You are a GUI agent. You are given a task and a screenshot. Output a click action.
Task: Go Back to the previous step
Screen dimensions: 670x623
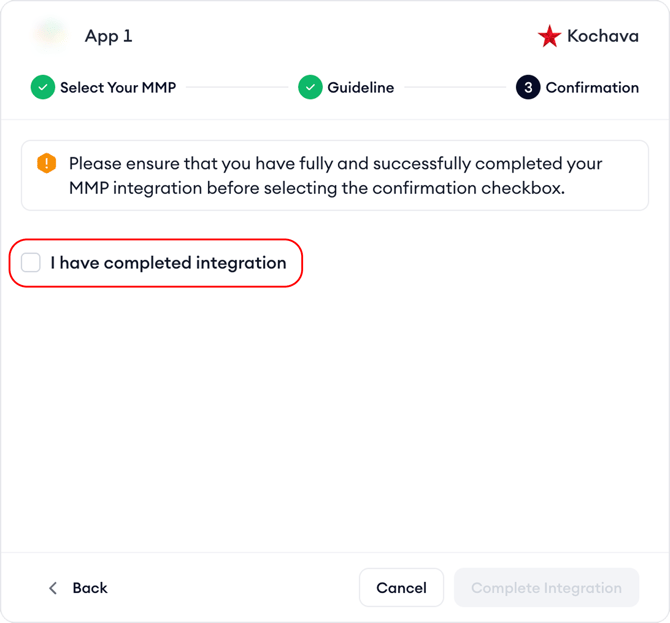click(89, 588)
